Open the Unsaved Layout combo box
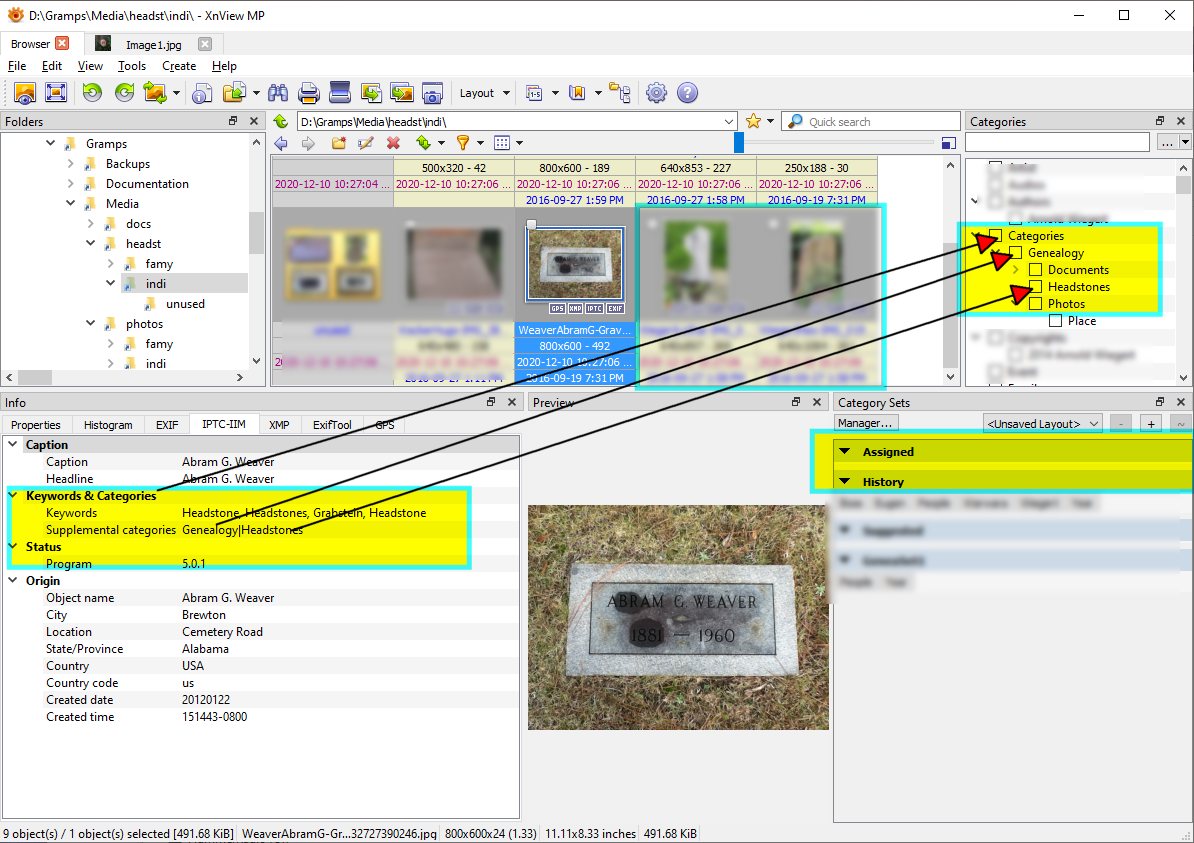This screenshot has width=1194, height=843. click(x=1042, y=424)
